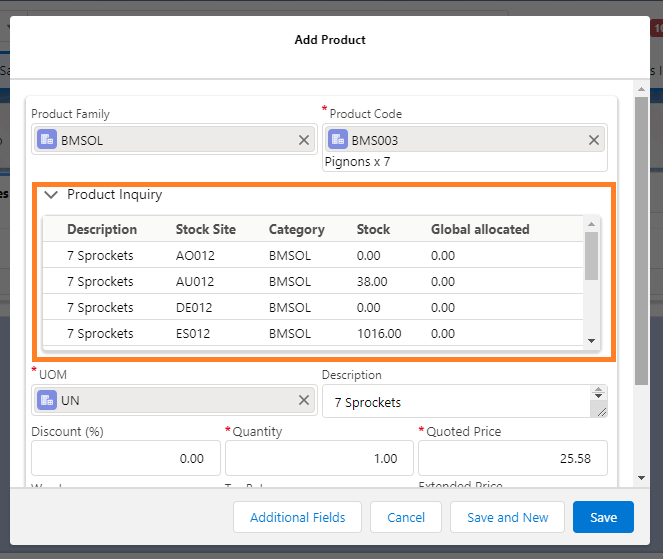Select stock site AU012 cell
The width and height of the screenshot is (663, 559).
(195, 281)
